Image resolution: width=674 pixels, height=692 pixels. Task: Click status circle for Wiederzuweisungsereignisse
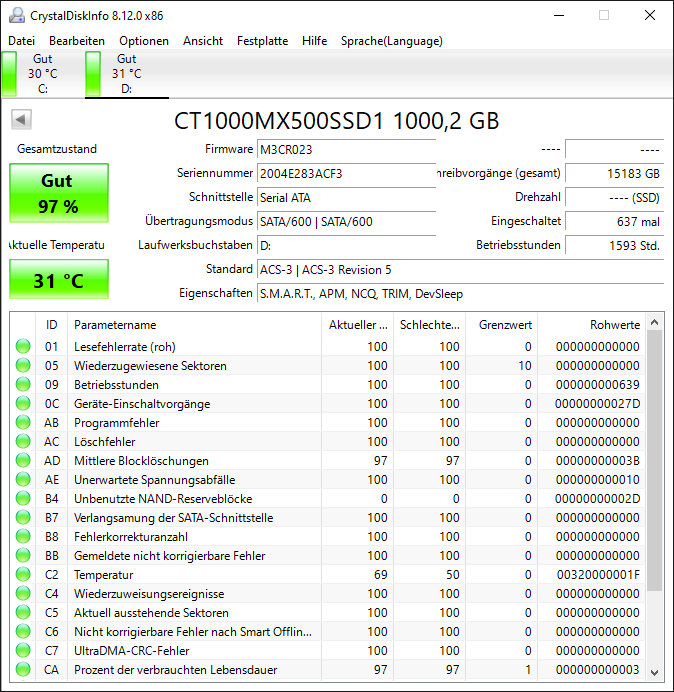tap(23, 593)
